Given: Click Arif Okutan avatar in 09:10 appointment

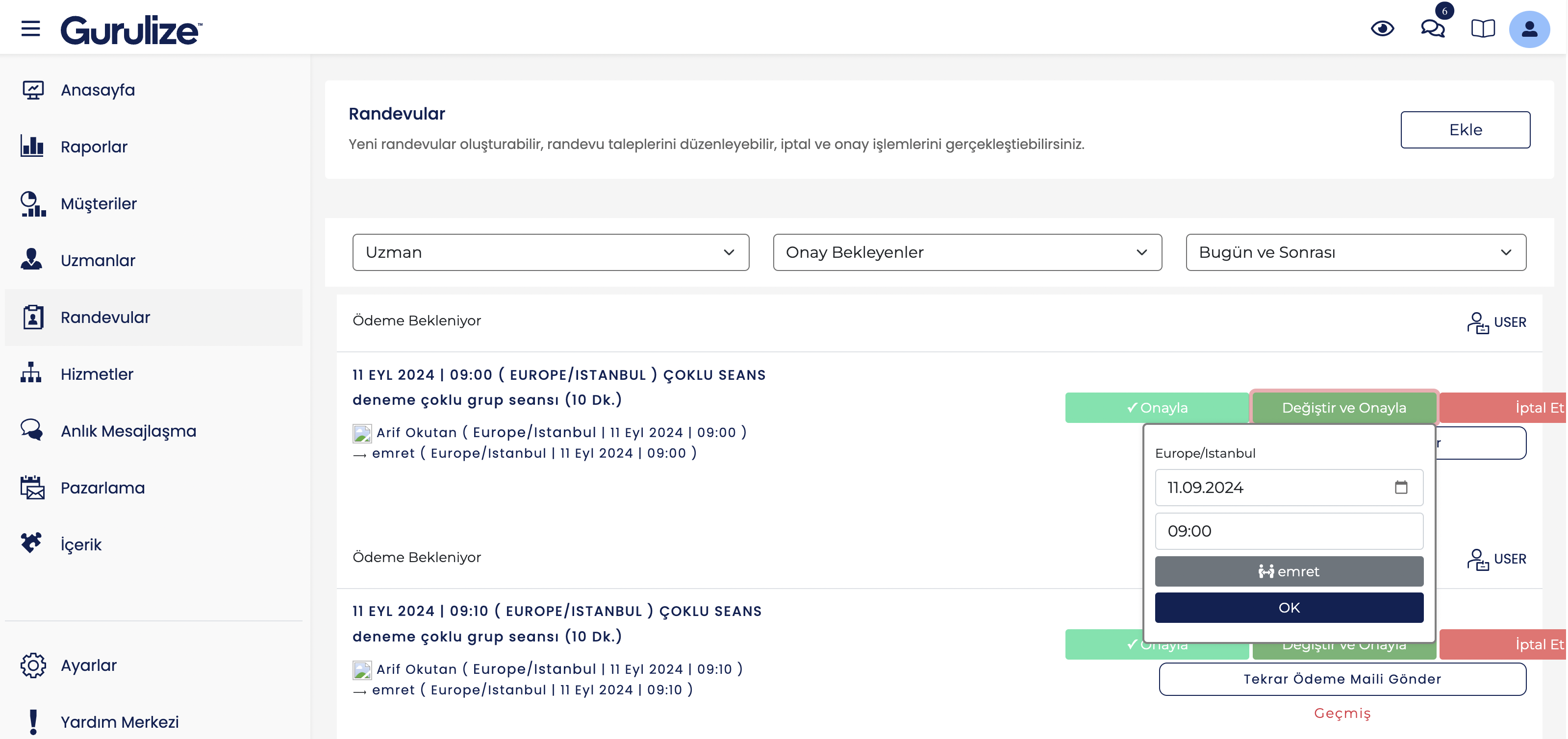Looking at the screenshot, I should [x=362, y=670].
